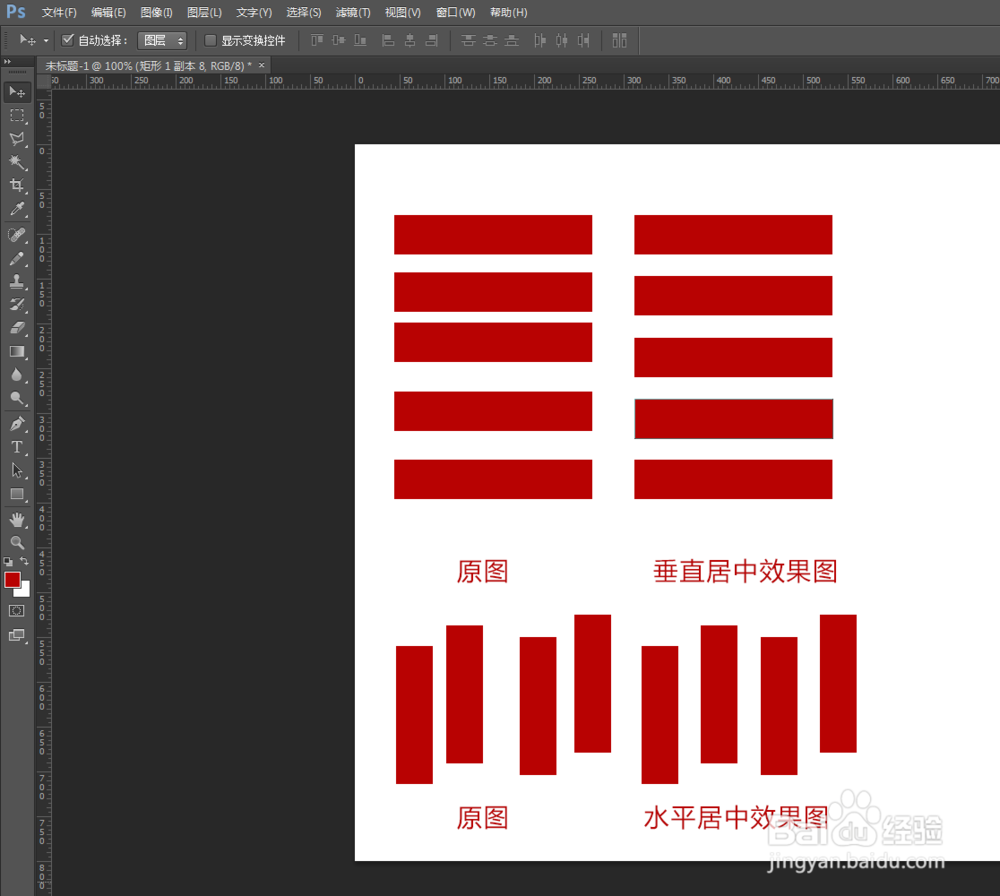Open the 图层 auto-select dropdown
Screen dimensions: 1000x896
point(162,40)
